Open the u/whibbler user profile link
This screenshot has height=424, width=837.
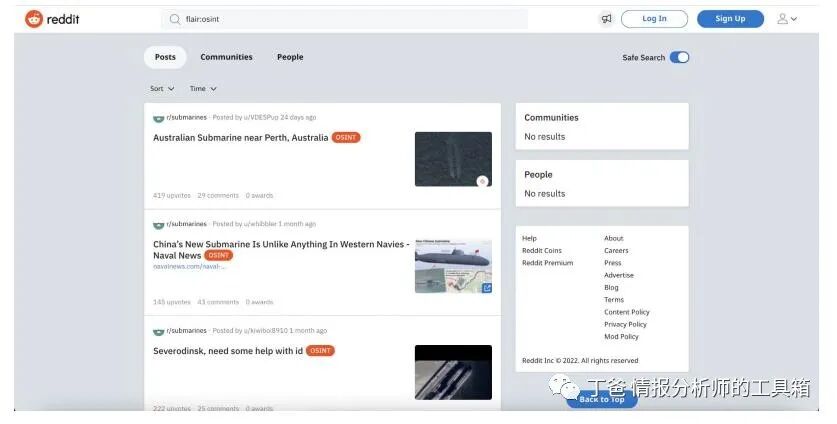point(260,224)
